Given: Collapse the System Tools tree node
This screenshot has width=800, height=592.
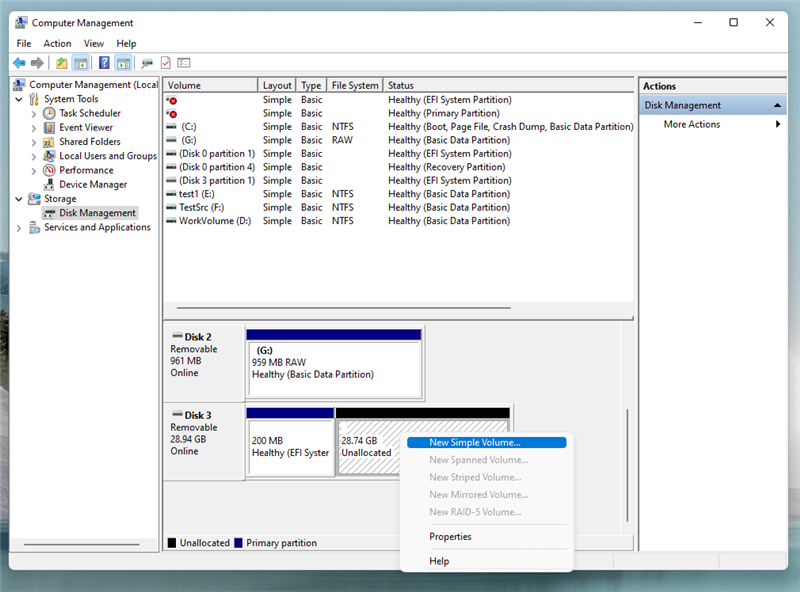Looking at the screenshot, I should (19, 99).
